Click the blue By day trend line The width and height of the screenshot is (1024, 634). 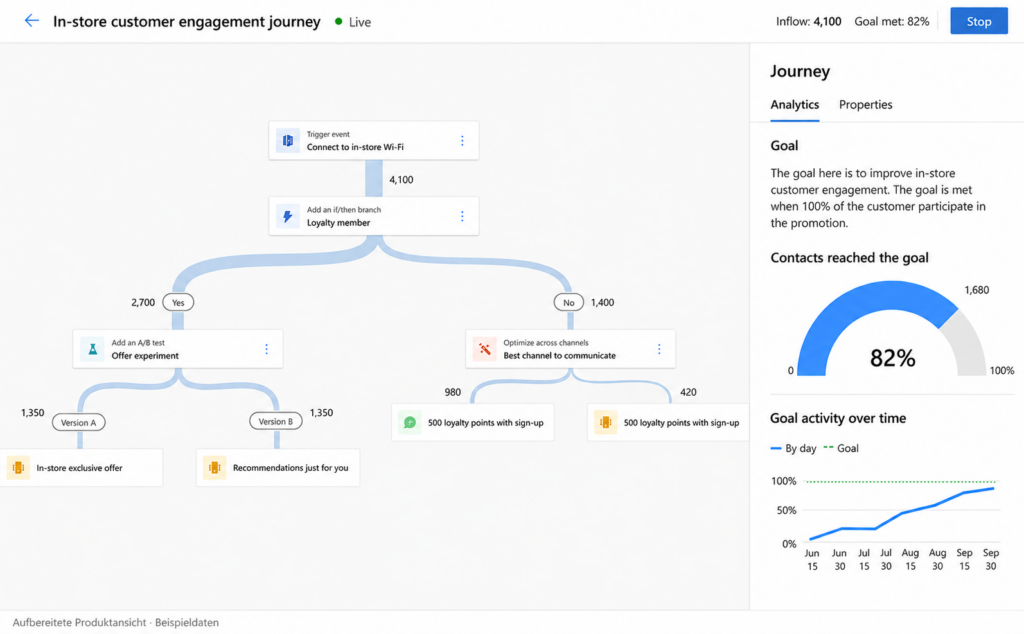(901, 515)
